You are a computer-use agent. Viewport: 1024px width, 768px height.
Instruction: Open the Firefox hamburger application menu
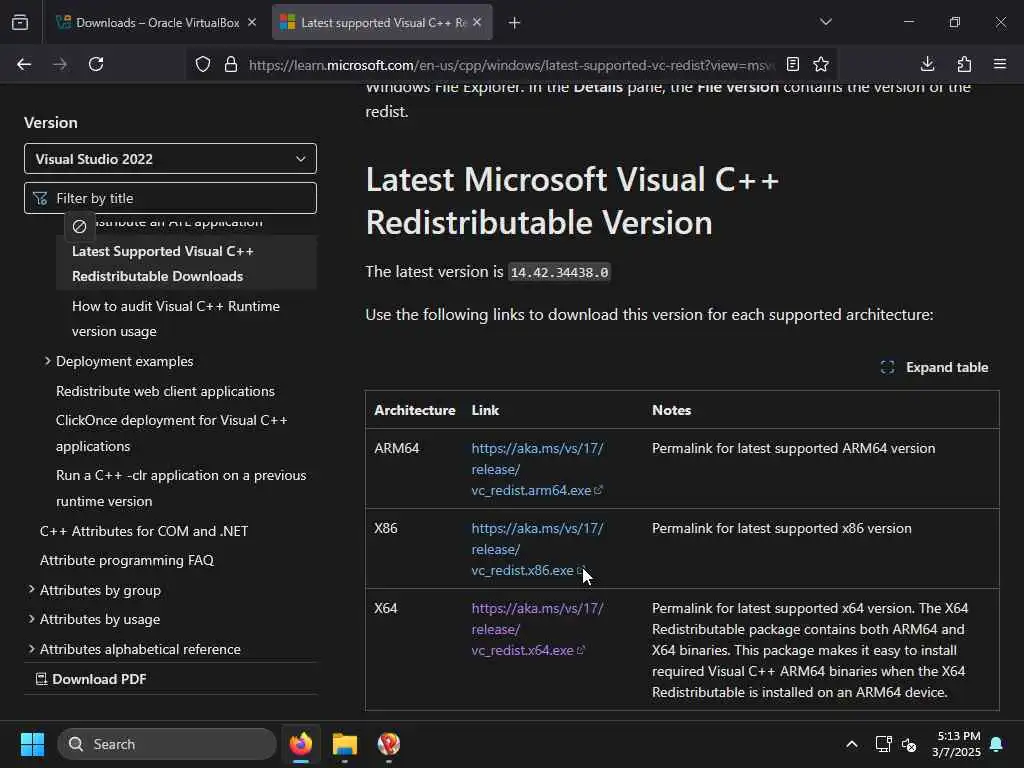[x=1000, y=64]
